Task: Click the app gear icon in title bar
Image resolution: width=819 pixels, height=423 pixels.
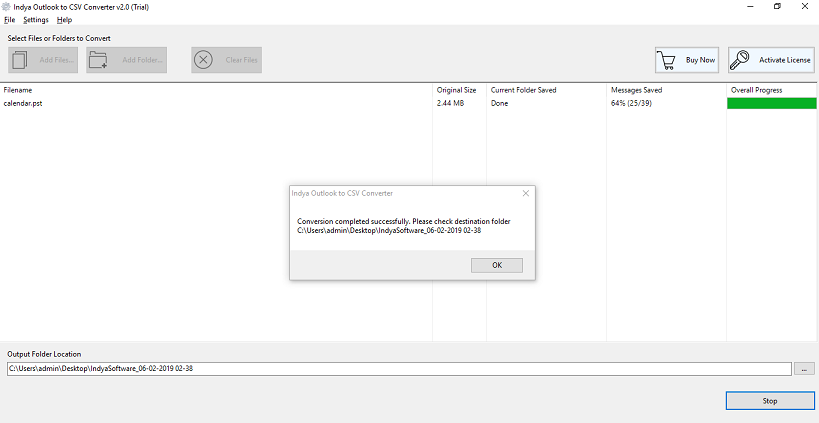Action: tap(6, 7)
